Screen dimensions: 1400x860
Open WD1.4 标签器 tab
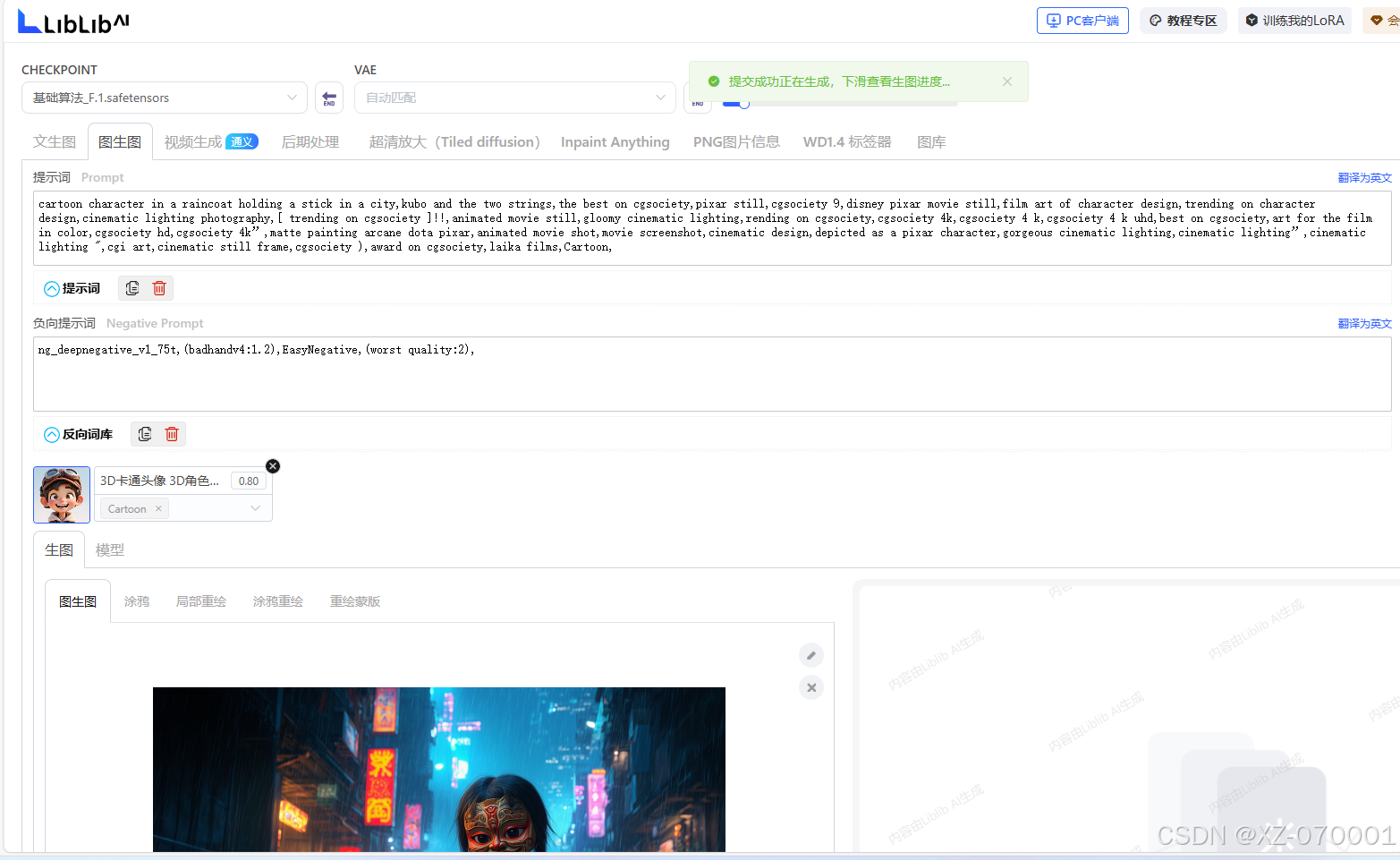(847, 141)
